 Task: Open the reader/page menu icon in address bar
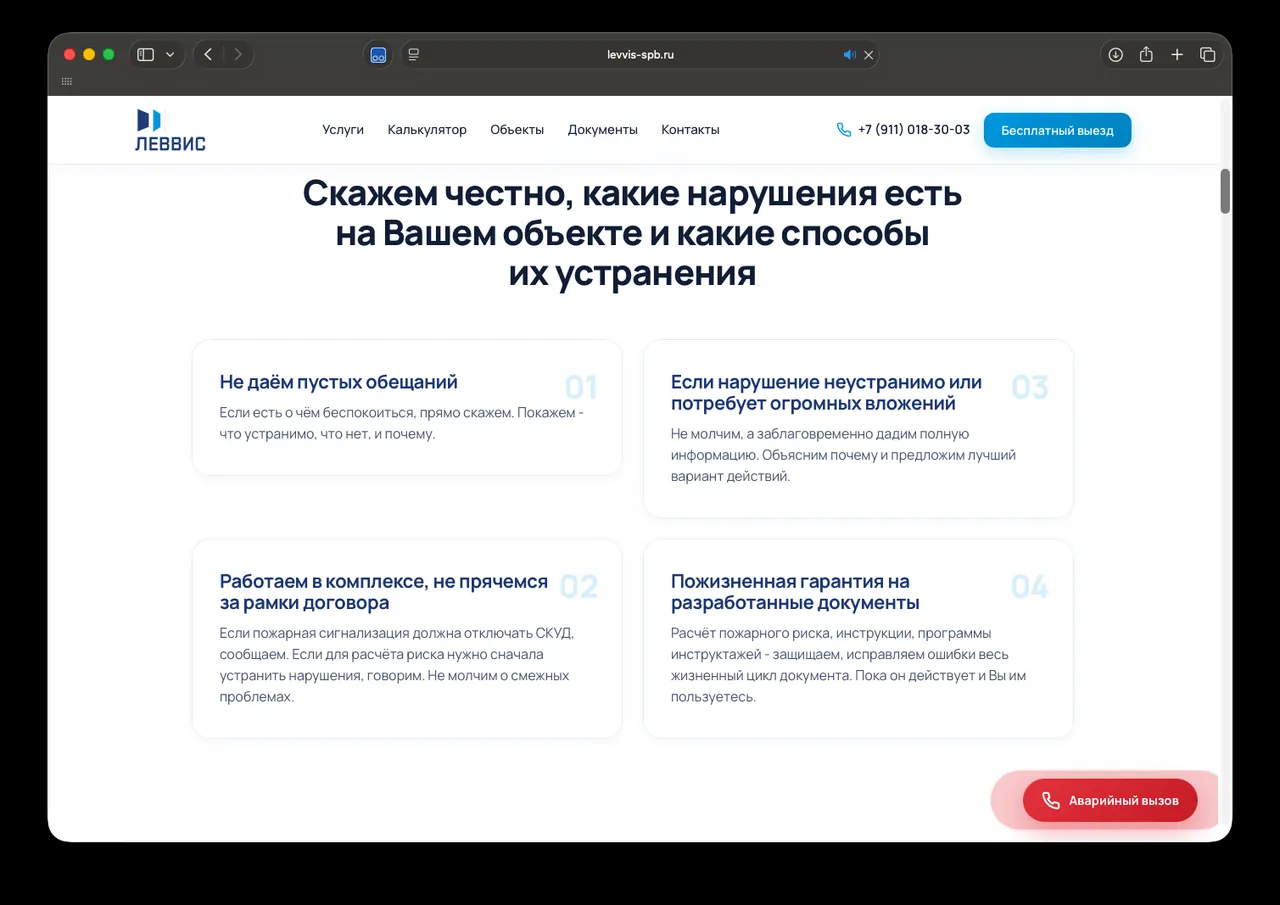coord(414,55)
